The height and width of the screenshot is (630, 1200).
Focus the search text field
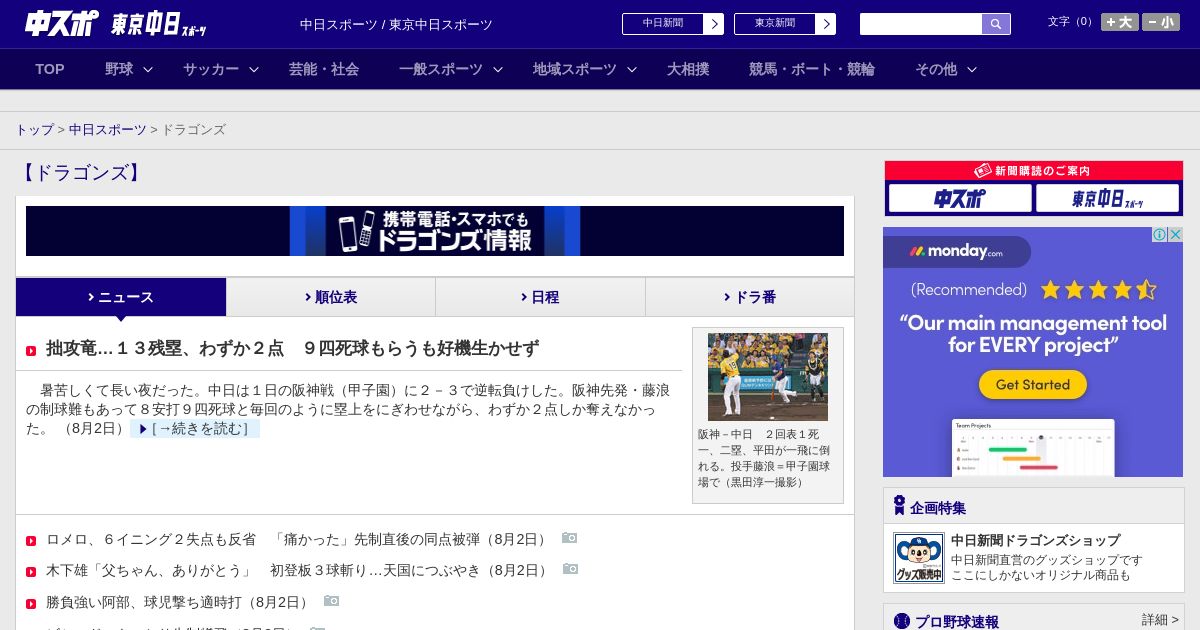tap(921, 24)
